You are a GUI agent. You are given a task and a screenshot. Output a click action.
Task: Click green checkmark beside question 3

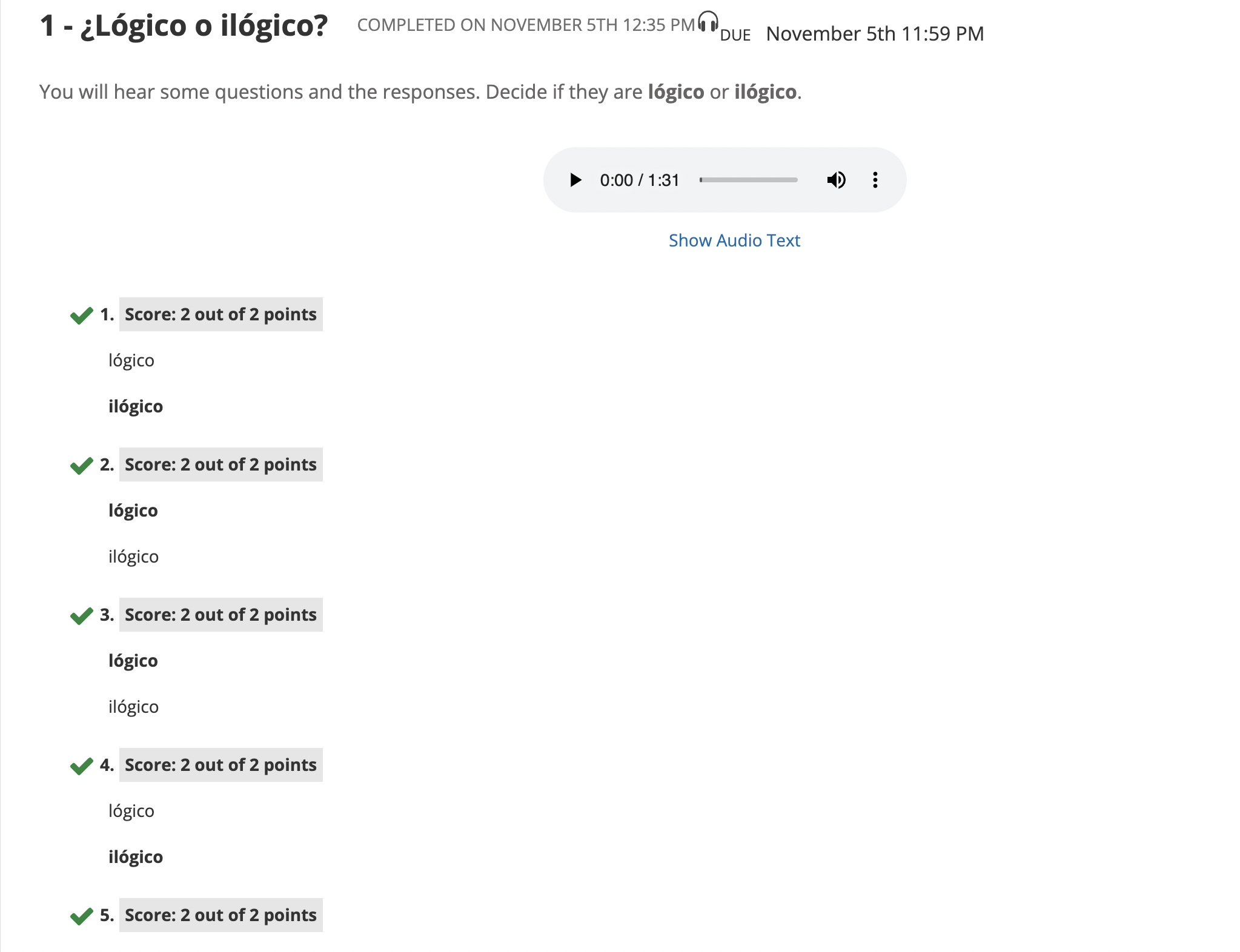click(82, 615)
